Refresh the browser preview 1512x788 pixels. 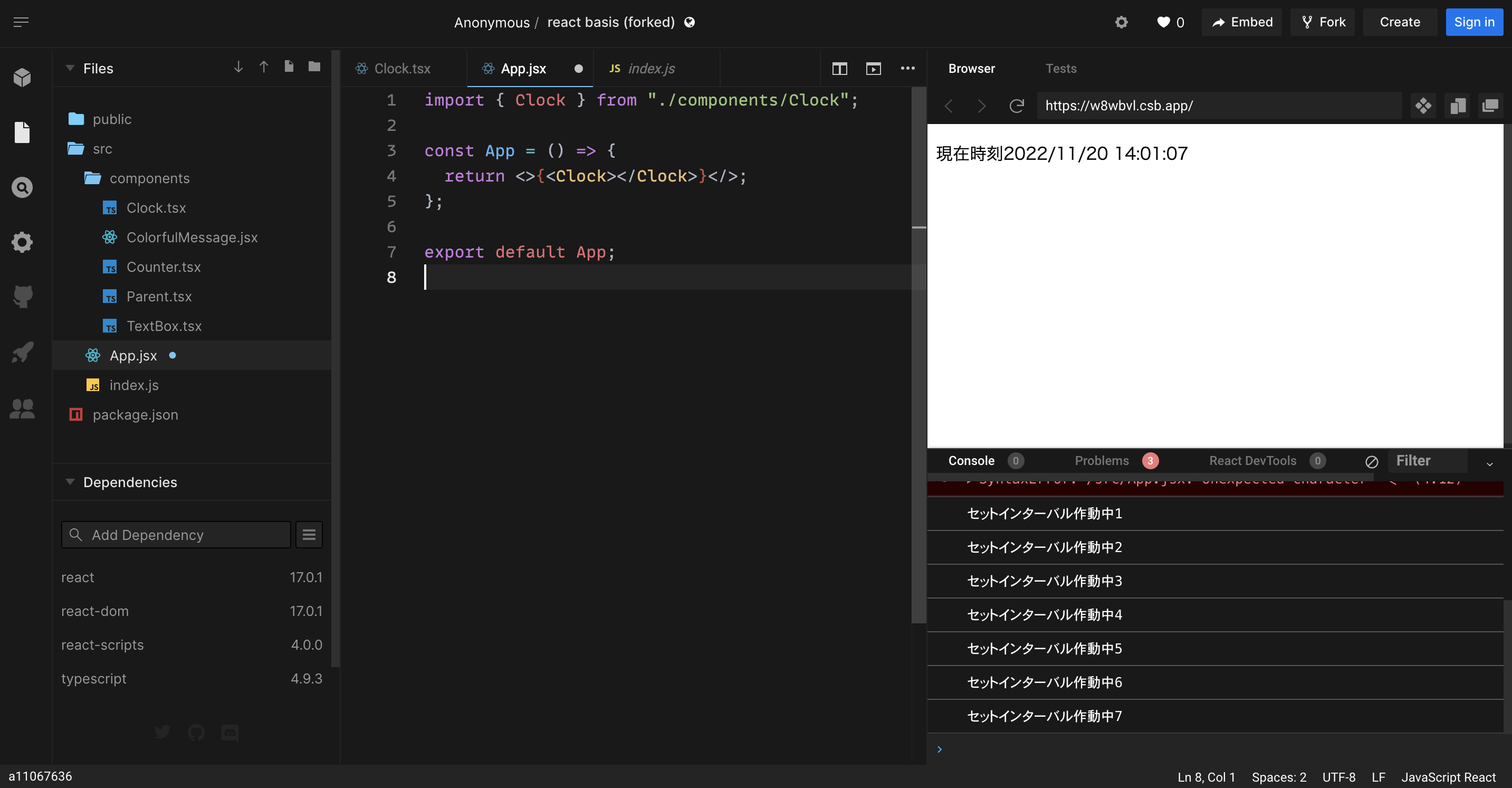[x=1017, y=106]
